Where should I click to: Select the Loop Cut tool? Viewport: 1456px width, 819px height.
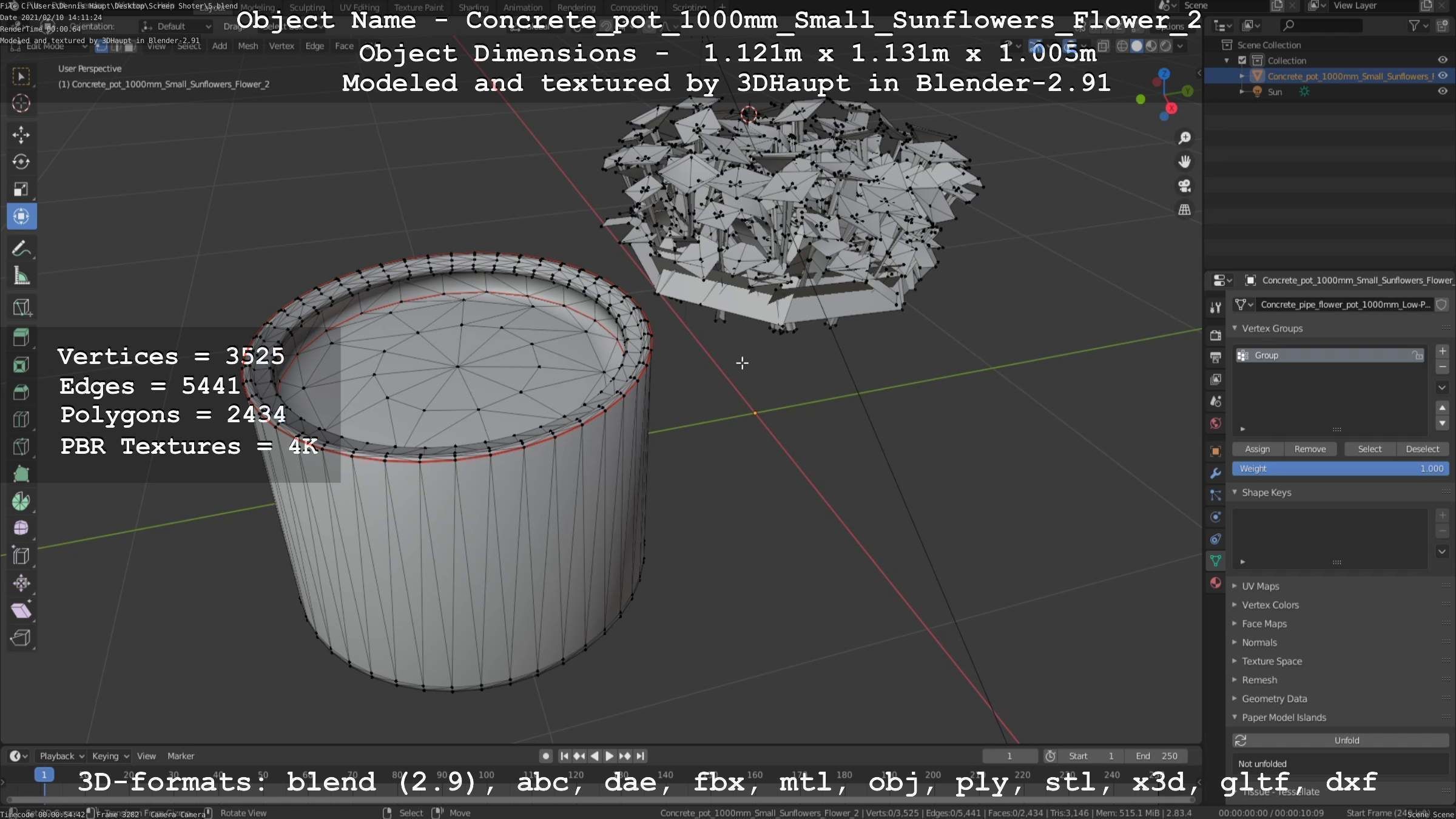[21, 419]
